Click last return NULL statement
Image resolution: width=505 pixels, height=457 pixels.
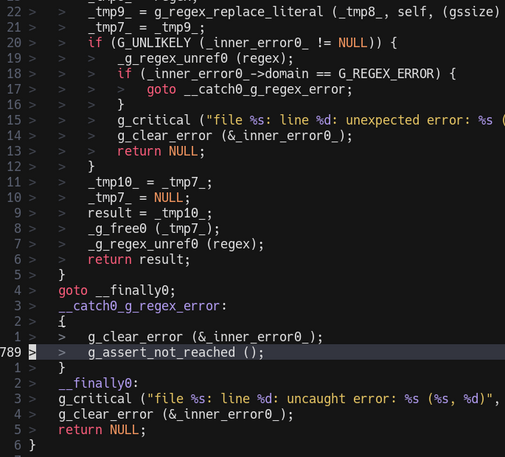[102, 430]
